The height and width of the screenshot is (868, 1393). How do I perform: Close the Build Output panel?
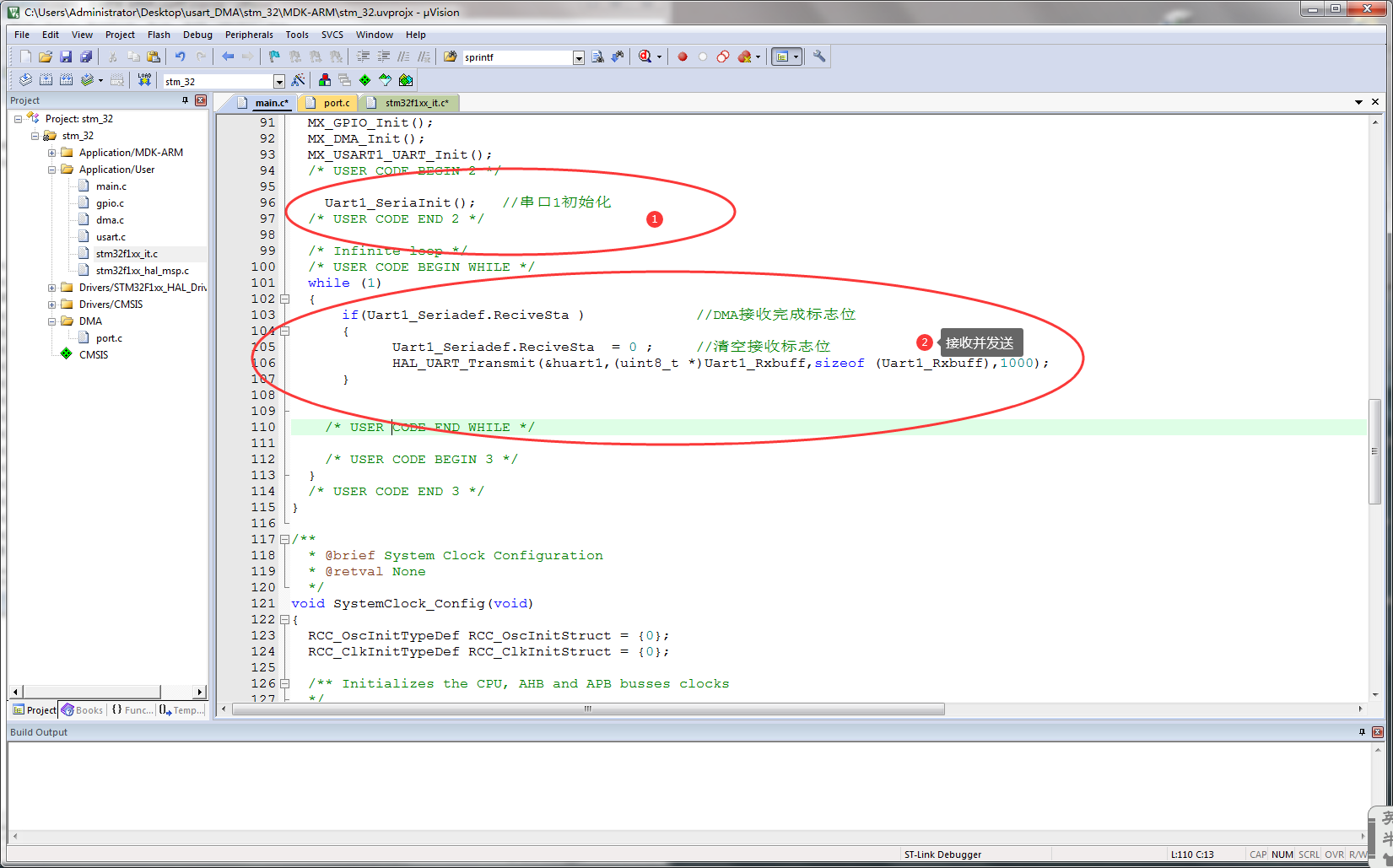coord(1378,732)
